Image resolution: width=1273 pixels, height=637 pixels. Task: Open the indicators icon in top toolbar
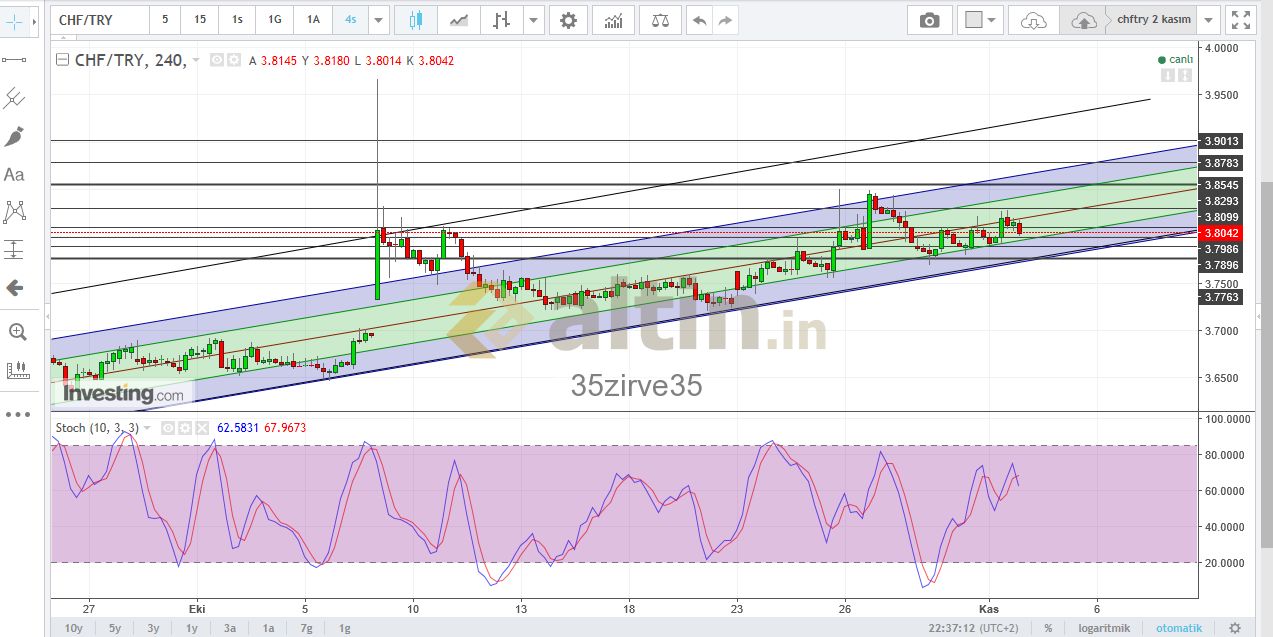tap(613, 20)
